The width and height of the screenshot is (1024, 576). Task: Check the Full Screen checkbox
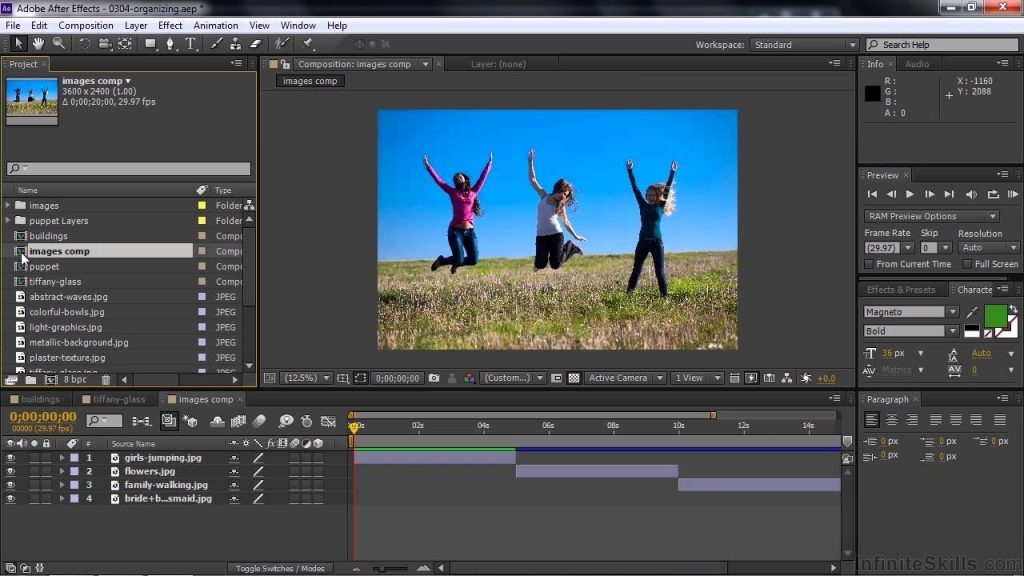tap(967, 264)
